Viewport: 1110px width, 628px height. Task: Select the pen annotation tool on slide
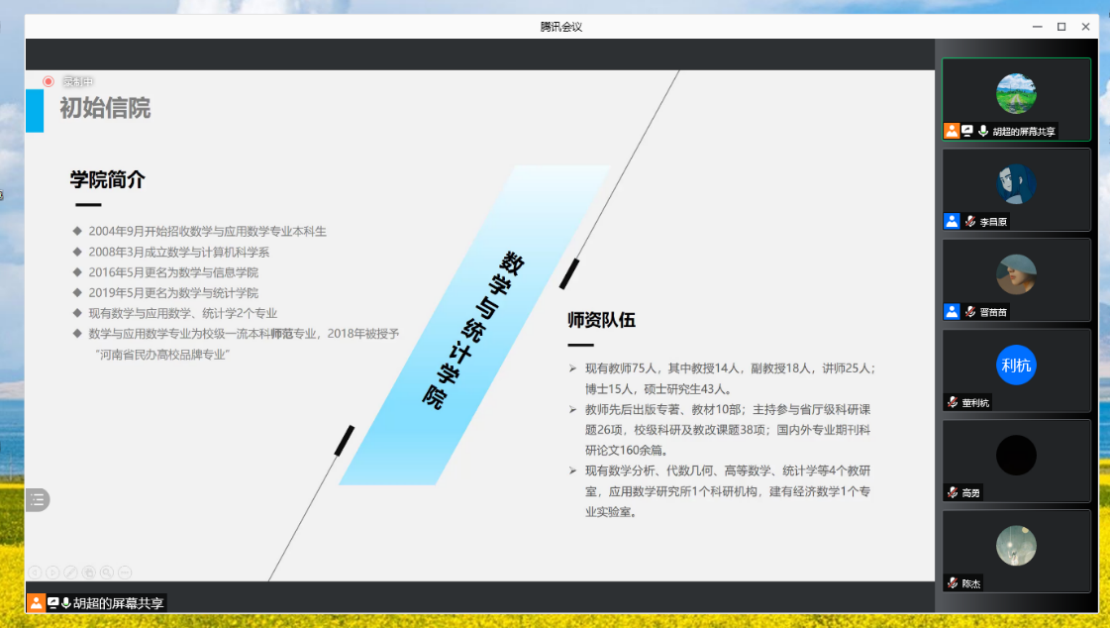tap(71, 572)
